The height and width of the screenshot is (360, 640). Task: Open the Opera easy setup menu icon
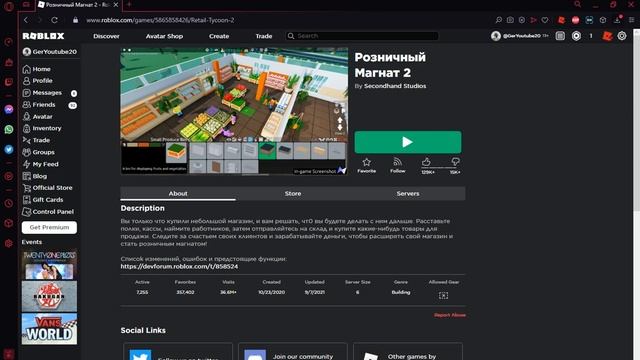pyautogui.click(x=632, y=20)
